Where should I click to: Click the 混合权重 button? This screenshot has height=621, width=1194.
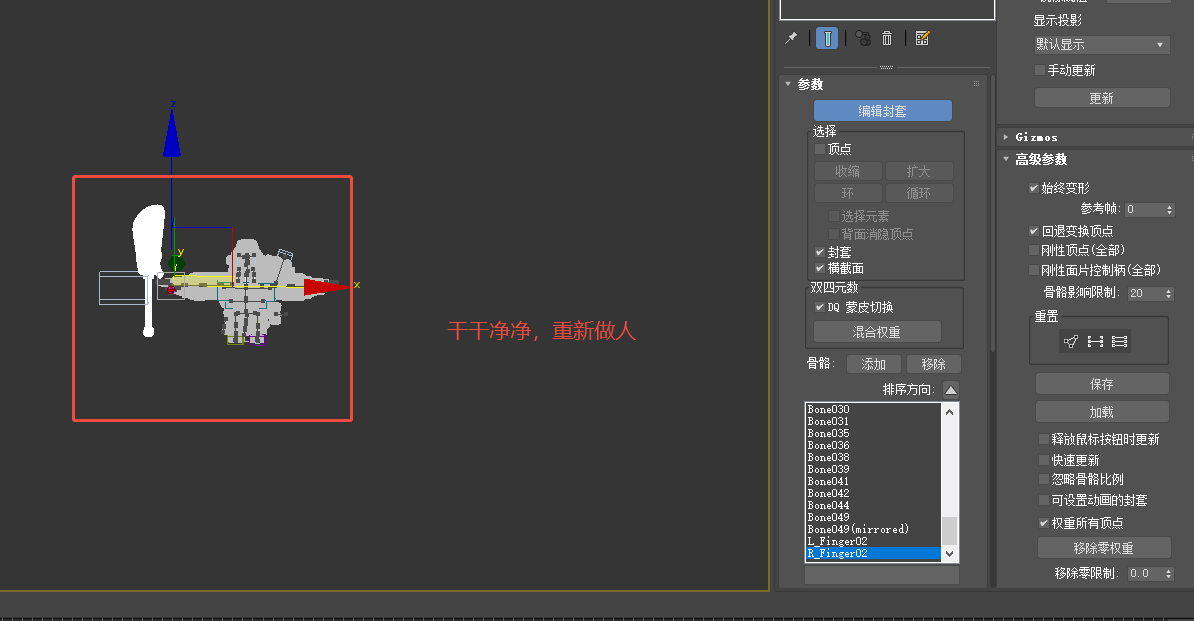[877, 332]
